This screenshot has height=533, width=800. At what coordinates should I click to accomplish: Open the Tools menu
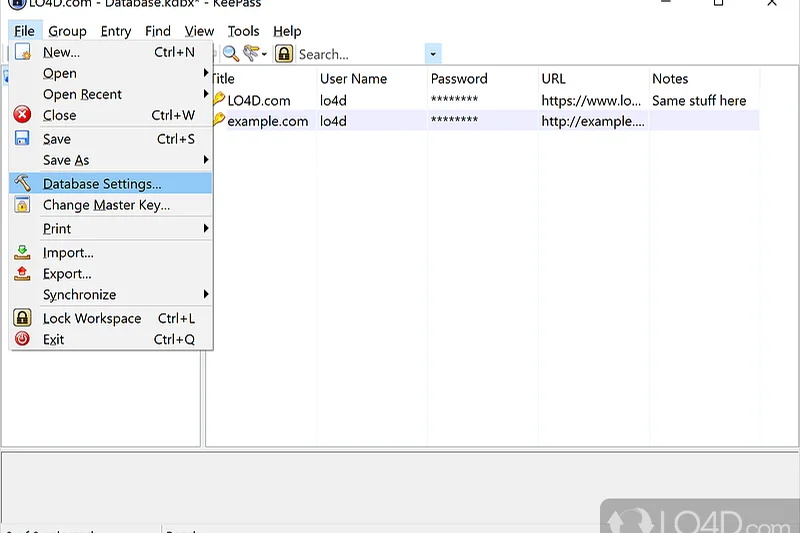[243, 31]
